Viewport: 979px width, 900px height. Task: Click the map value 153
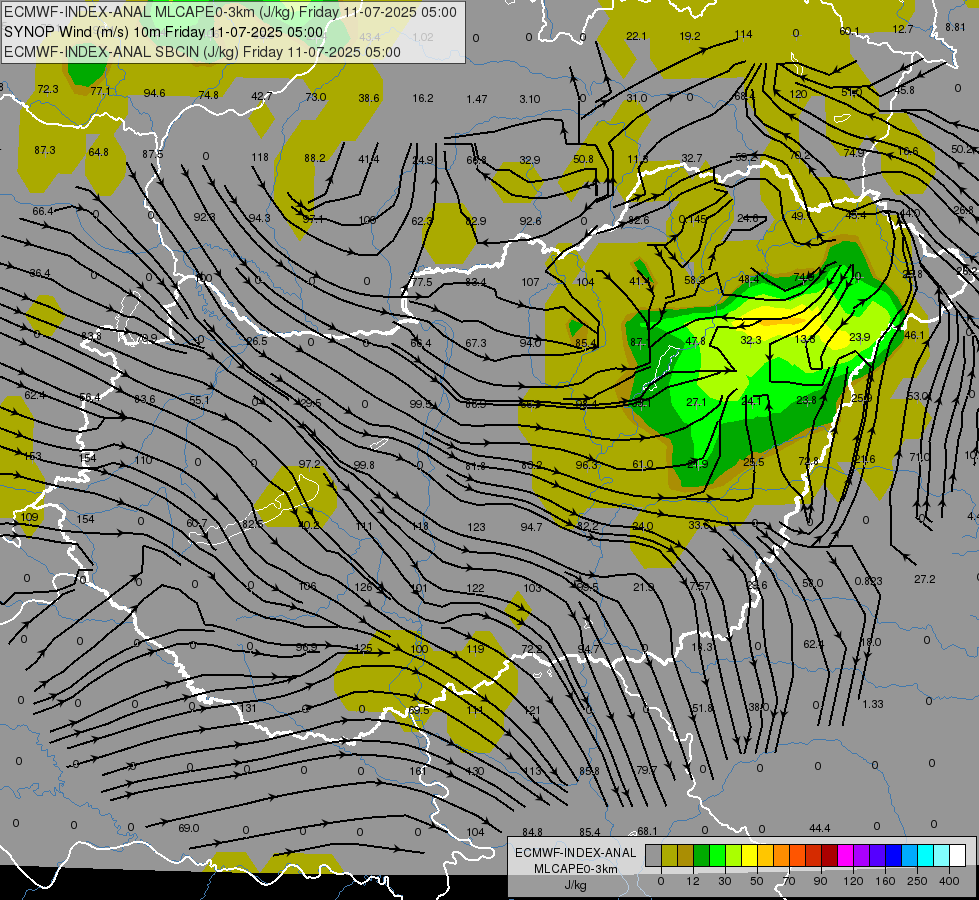click(32, 456)
